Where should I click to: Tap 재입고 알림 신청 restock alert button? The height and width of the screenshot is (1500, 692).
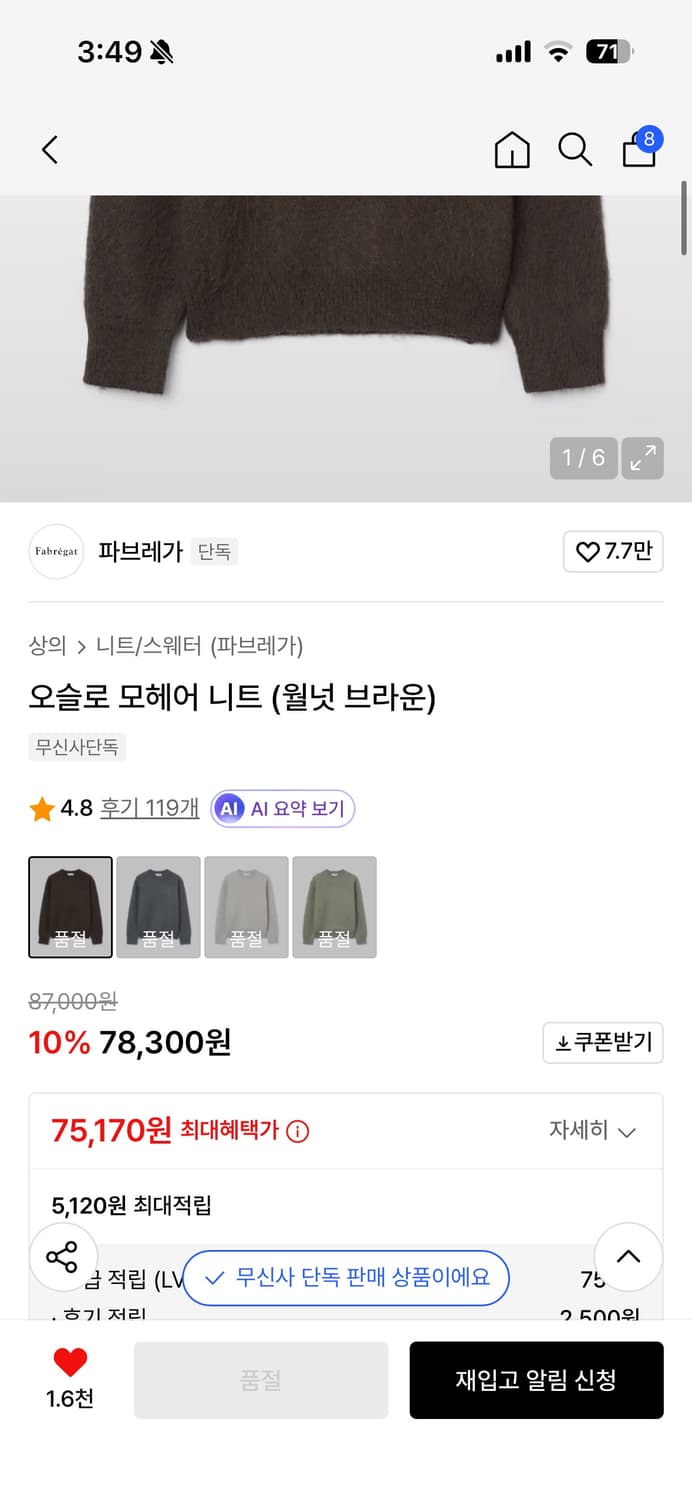(536, 1380)
